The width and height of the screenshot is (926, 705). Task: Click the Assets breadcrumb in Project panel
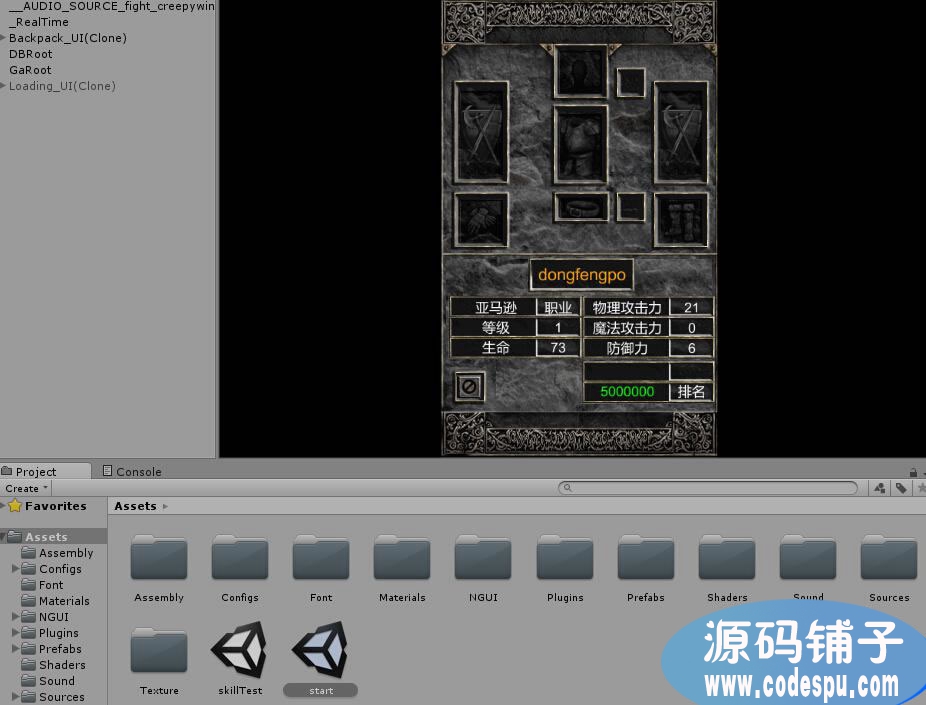point(135,506)
